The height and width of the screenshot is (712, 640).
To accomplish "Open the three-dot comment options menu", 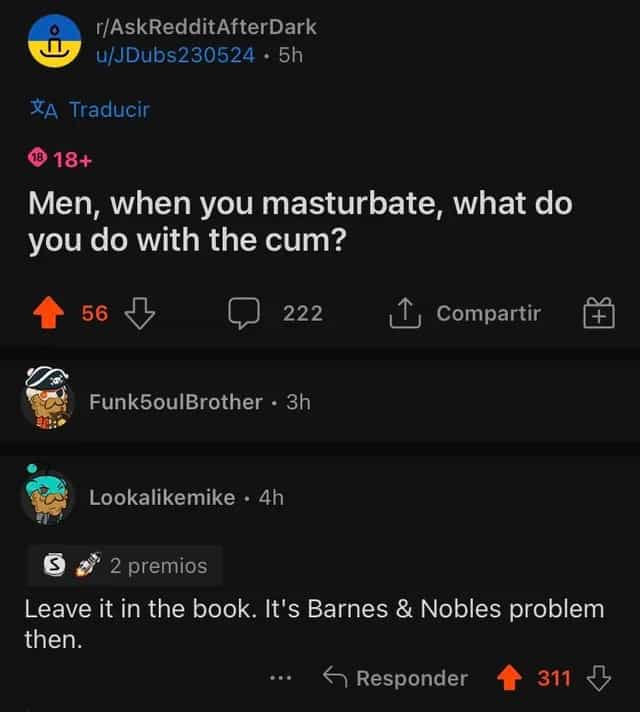I will [280, 678].
